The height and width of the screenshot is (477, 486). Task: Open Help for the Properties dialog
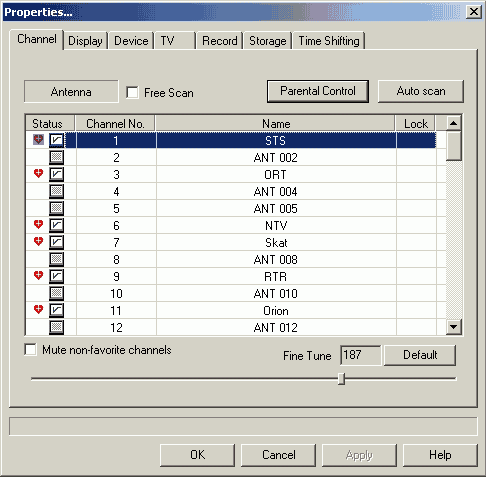click(440, 455)
